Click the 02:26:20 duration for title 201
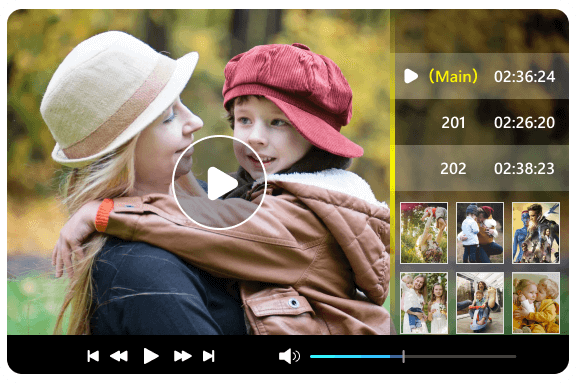 524,123
